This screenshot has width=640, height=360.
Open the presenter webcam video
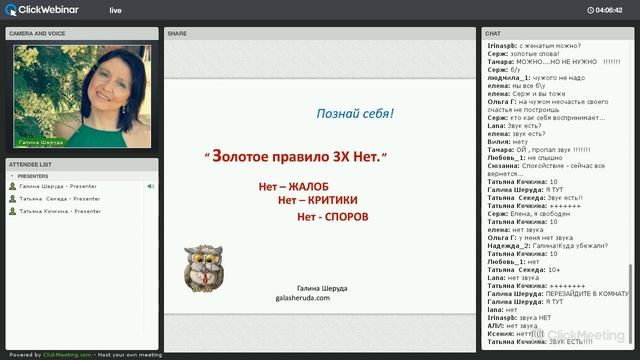(82, 96)
